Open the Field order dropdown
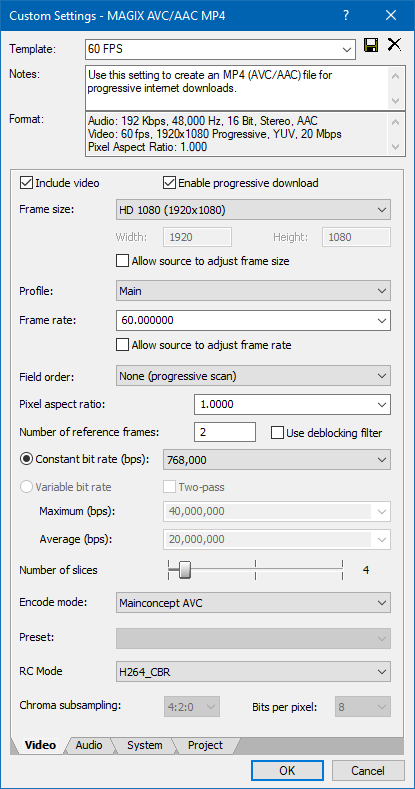This screenshot has height=789, width=415. (x=253, y=375)
